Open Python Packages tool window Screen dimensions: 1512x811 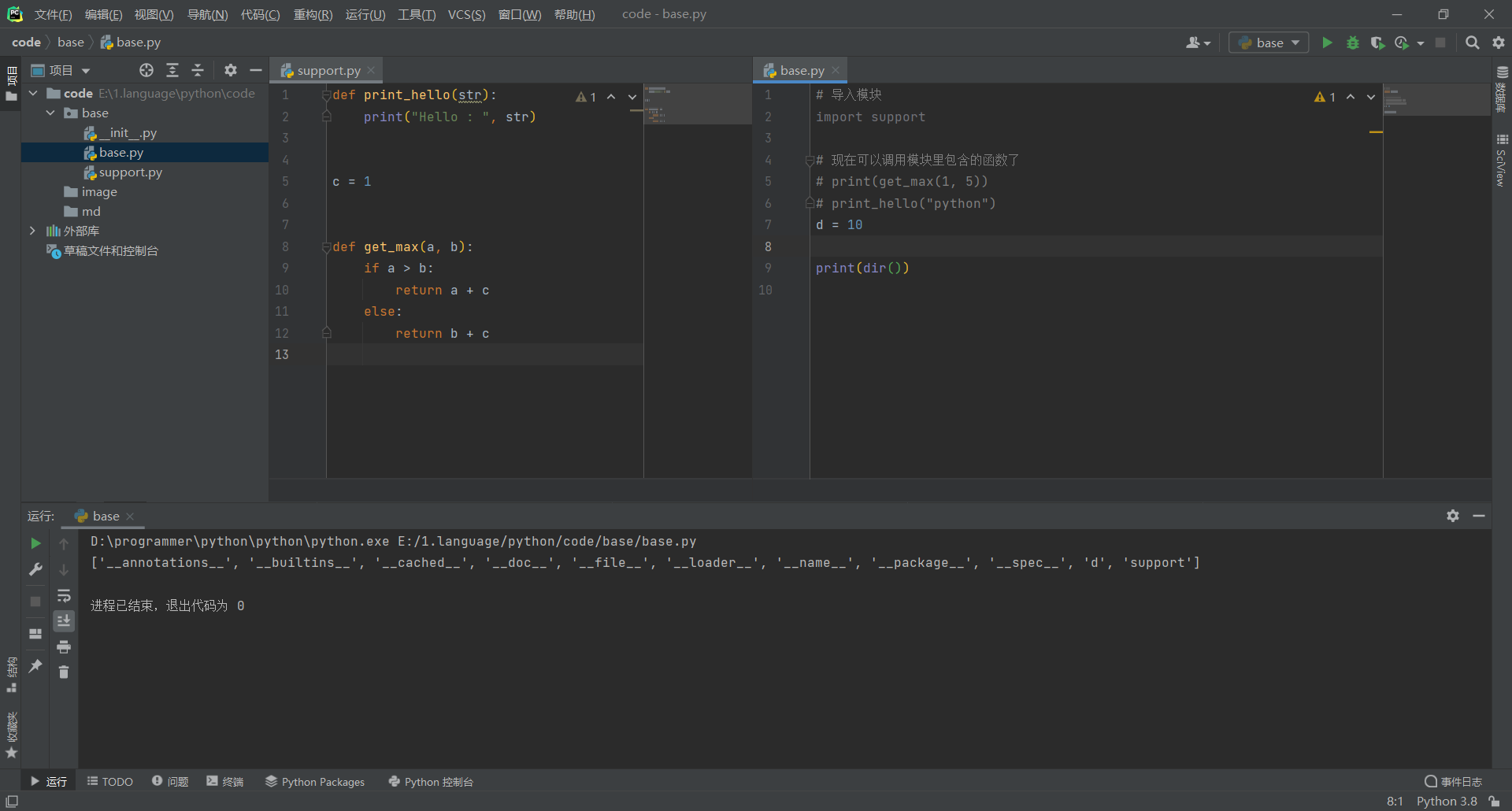[x=315, y=781]
